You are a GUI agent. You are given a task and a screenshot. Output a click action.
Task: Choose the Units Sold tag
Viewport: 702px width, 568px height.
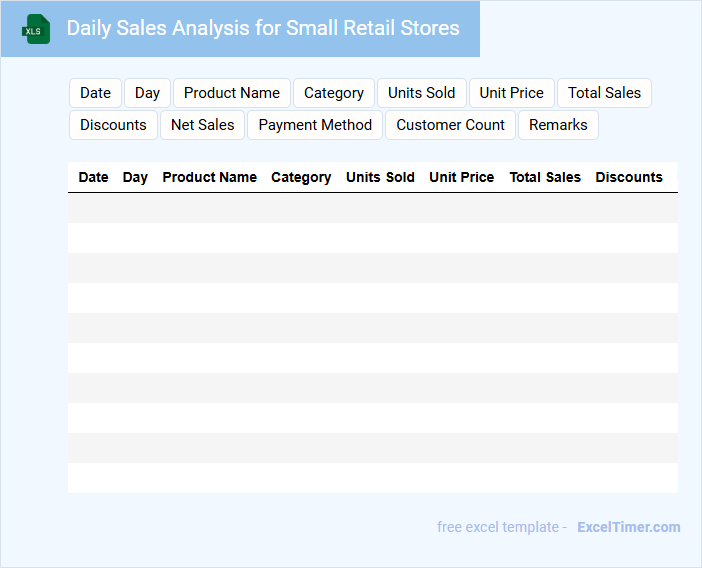tap(421, 93)
